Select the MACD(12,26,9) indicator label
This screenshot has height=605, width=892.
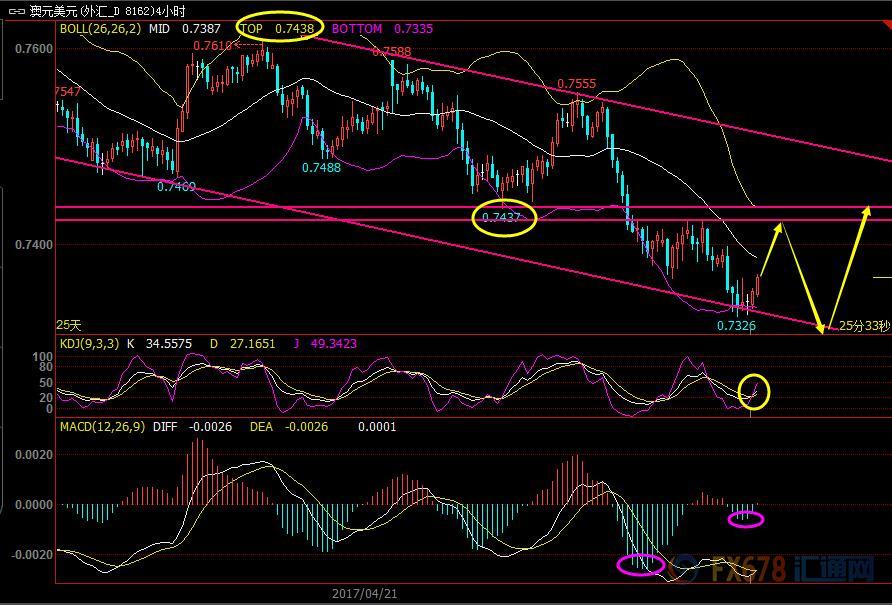pyautogui.click(x=103, y=427)
